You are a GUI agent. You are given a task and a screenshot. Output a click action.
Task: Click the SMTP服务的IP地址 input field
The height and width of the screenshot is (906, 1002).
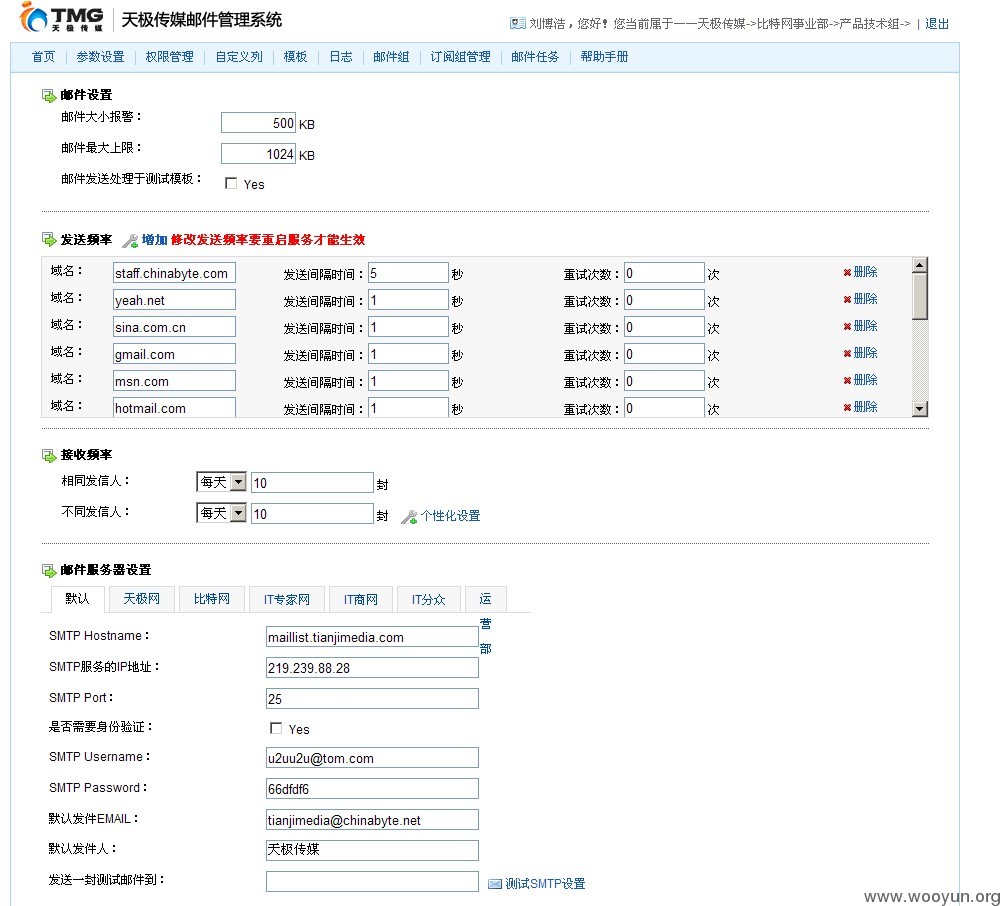click(x=372, y=668)
